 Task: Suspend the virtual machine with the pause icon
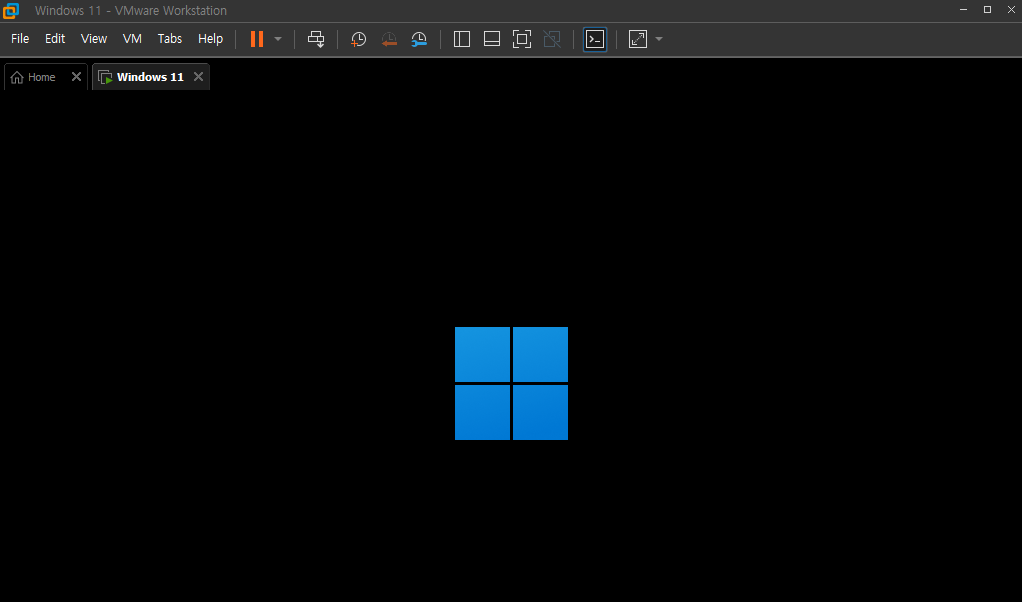pos(257,39)
